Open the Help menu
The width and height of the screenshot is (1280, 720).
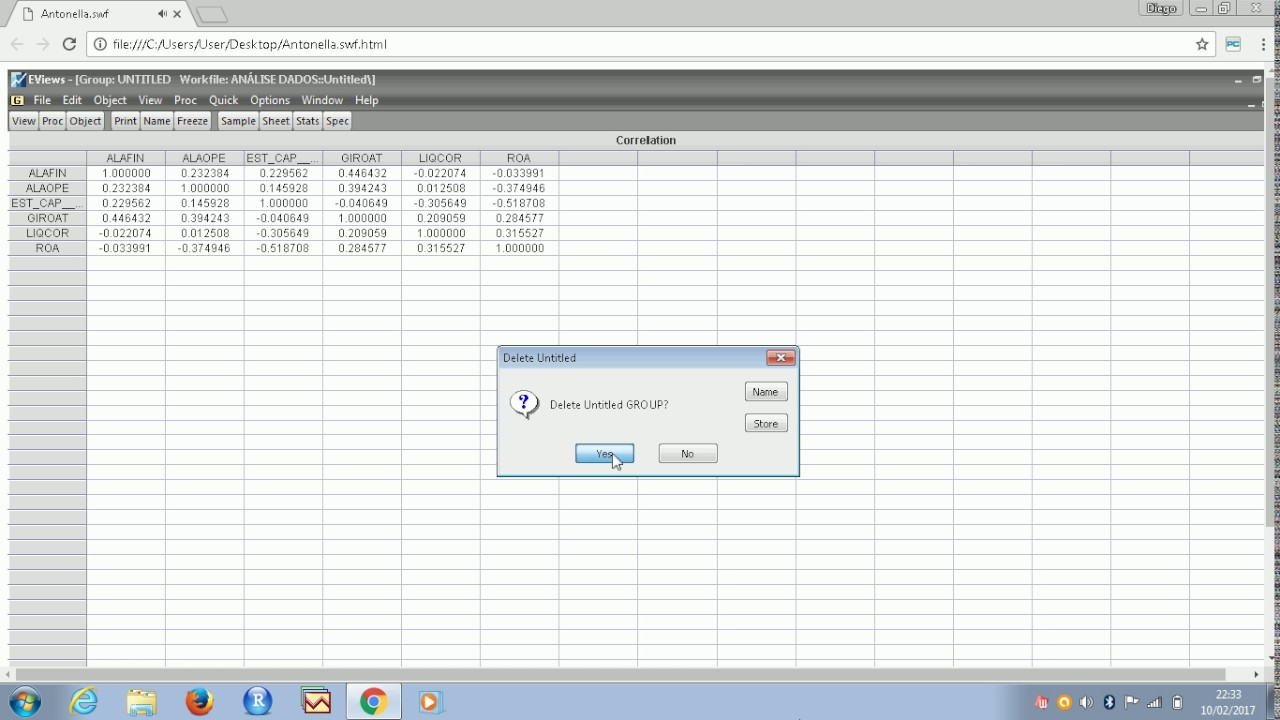[366, 100]
